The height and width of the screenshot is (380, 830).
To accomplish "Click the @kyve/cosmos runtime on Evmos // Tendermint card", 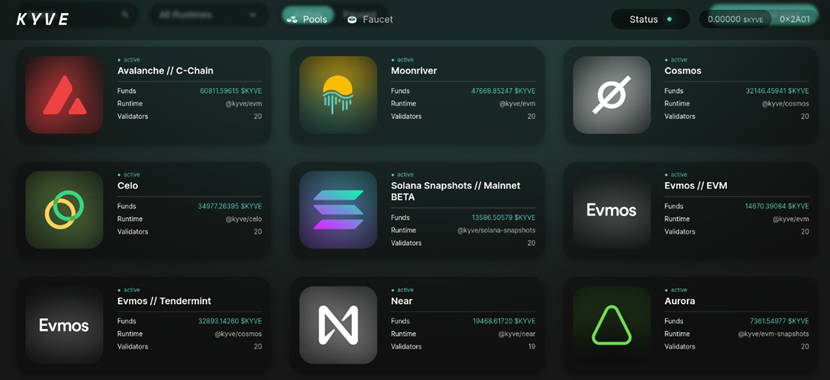I will [x=238, y=334].
